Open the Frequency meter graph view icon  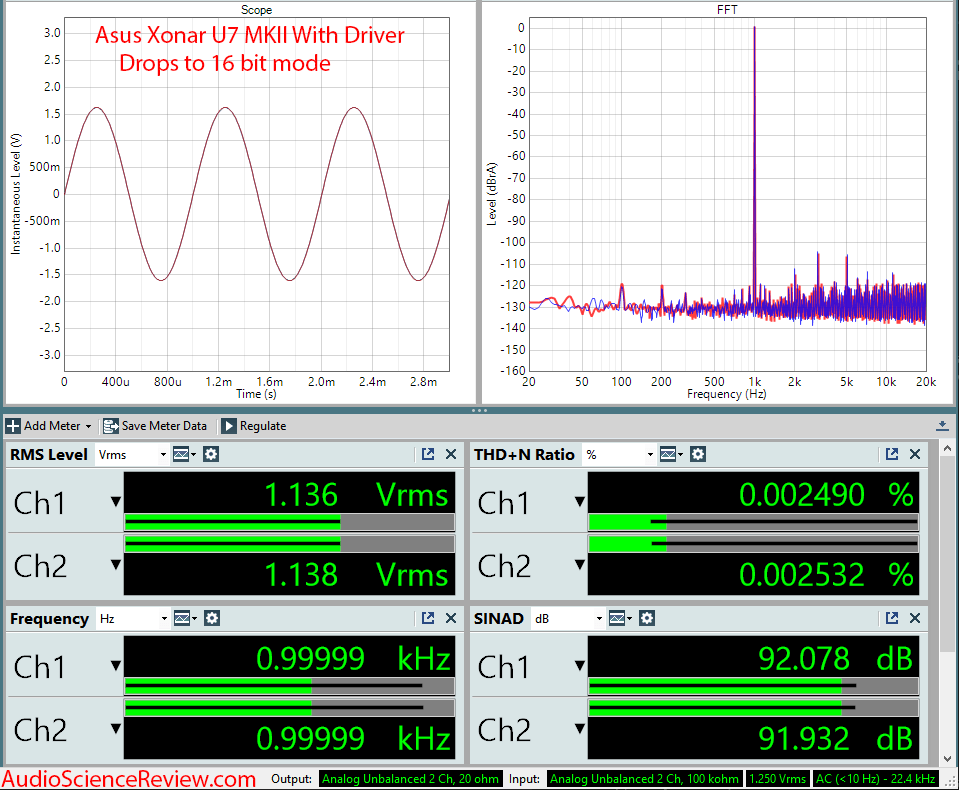[185, 618]
